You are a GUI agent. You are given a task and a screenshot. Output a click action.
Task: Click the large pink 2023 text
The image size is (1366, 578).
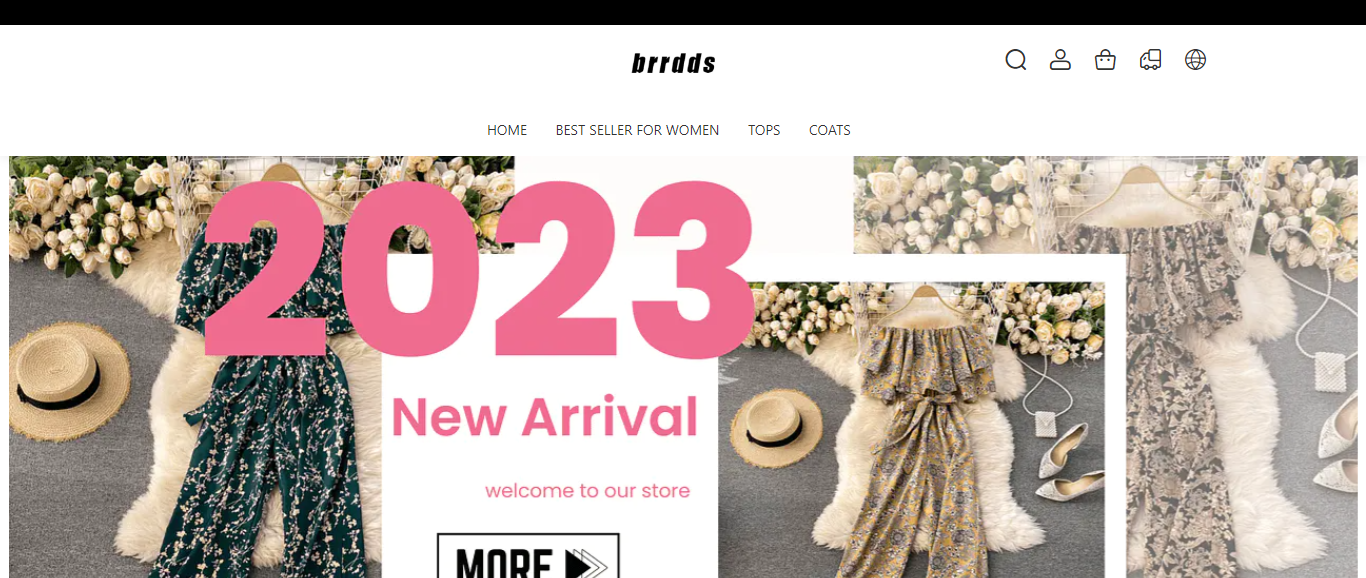coord(478,270)
